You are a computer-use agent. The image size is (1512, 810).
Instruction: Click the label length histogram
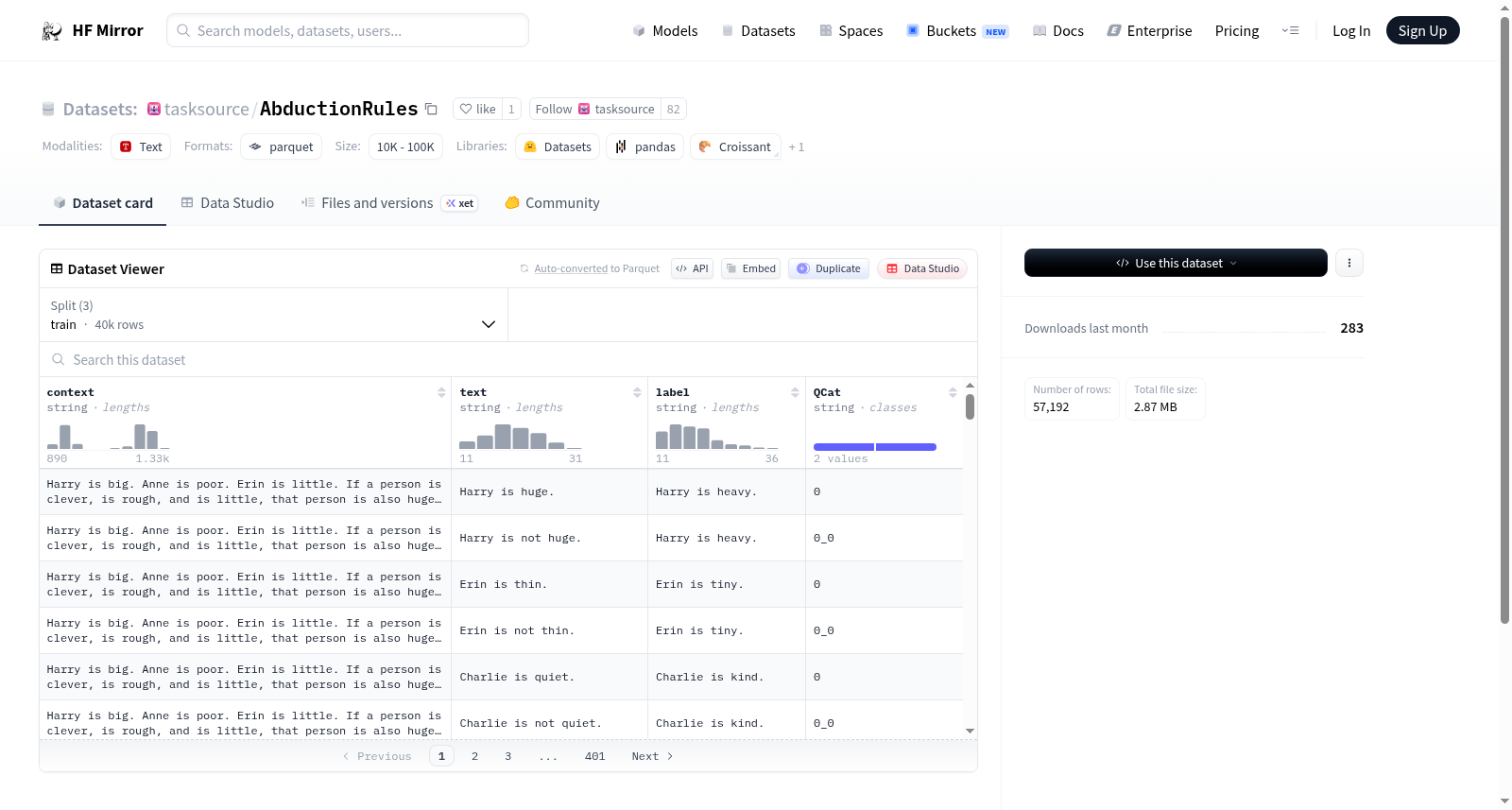pos(716,437)
